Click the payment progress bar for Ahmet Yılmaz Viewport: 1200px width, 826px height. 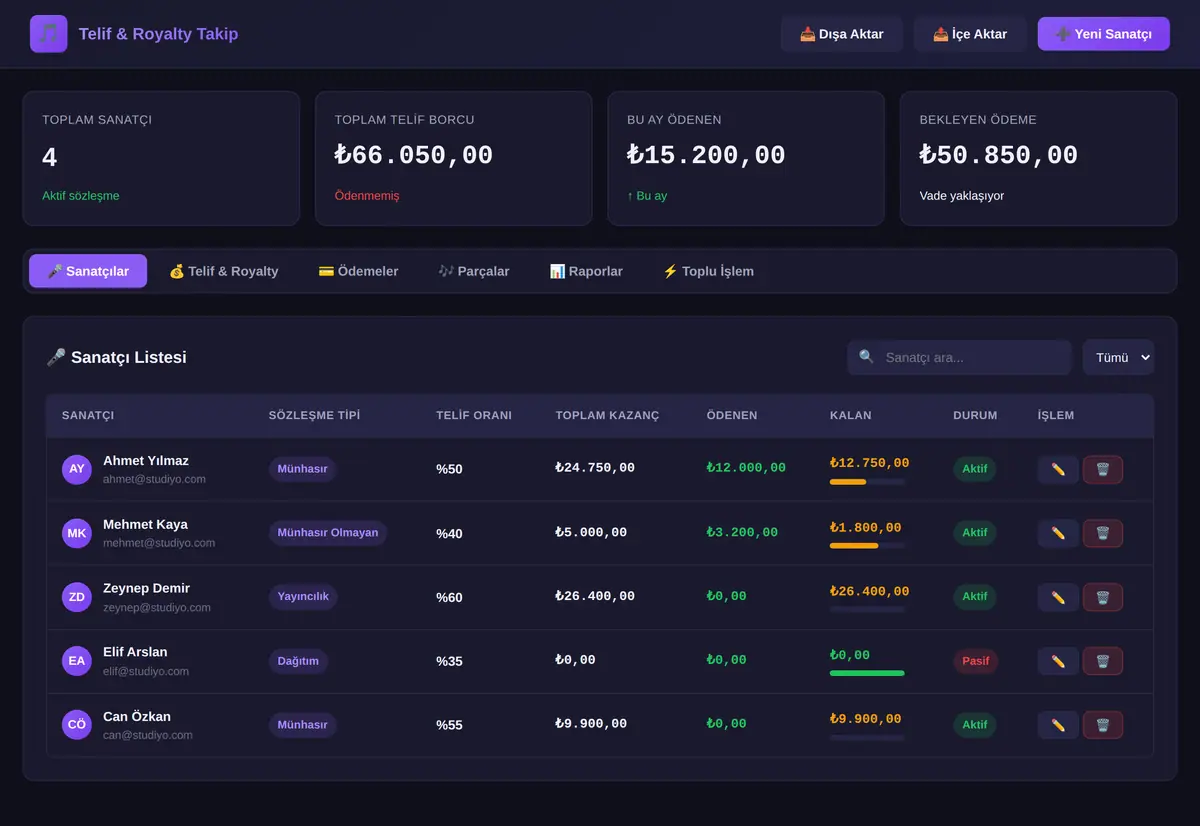pyautogui.click(x=867, y=482)
